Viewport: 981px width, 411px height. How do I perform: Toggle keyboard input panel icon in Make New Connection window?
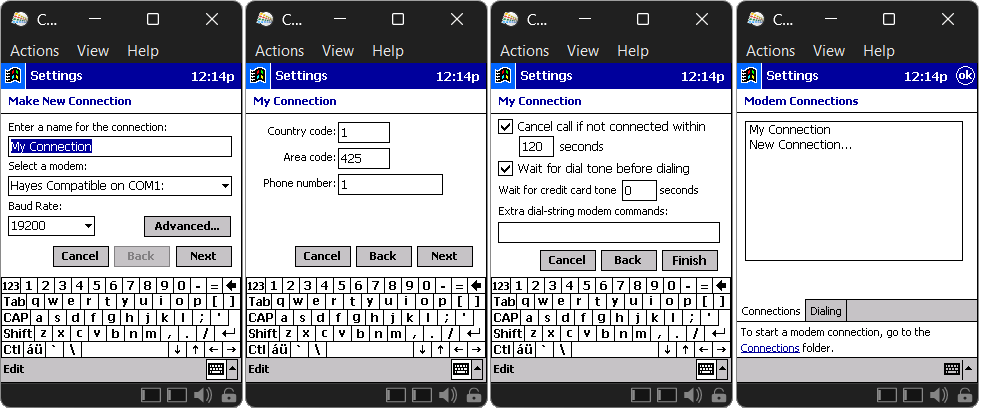tap(216, 368)
